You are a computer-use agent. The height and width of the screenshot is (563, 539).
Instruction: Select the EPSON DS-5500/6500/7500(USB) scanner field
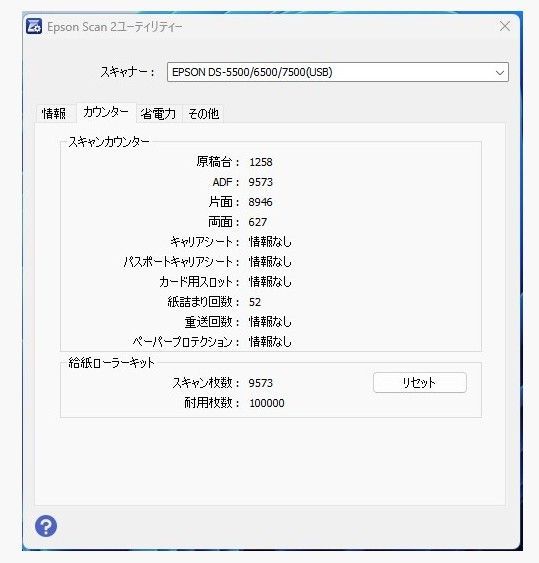tap(338, 72)
